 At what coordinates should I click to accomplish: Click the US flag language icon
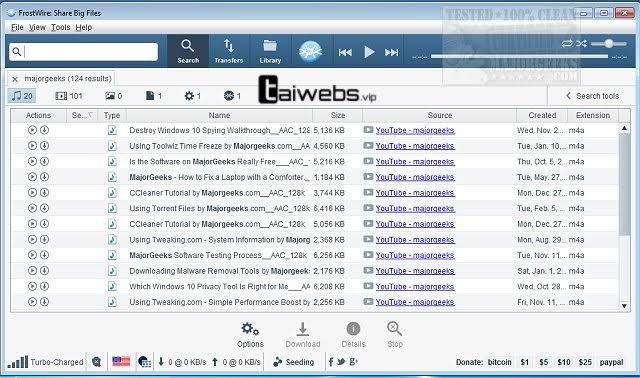point(121,362)
